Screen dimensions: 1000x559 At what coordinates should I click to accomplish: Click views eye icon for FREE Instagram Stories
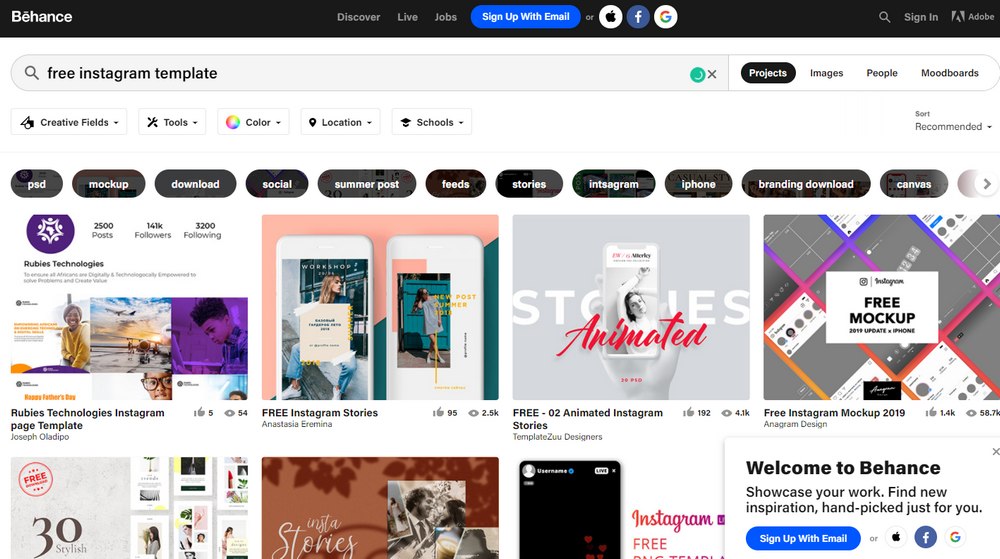pyautogui.click(x=473, y=413)
